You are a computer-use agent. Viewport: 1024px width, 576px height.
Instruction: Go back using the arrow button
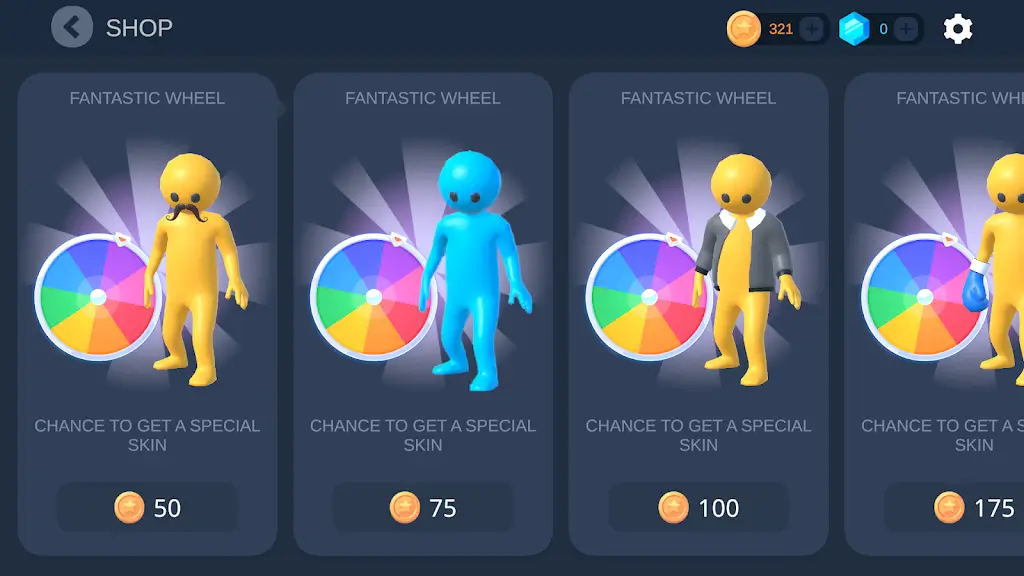(x=72, y=27)
